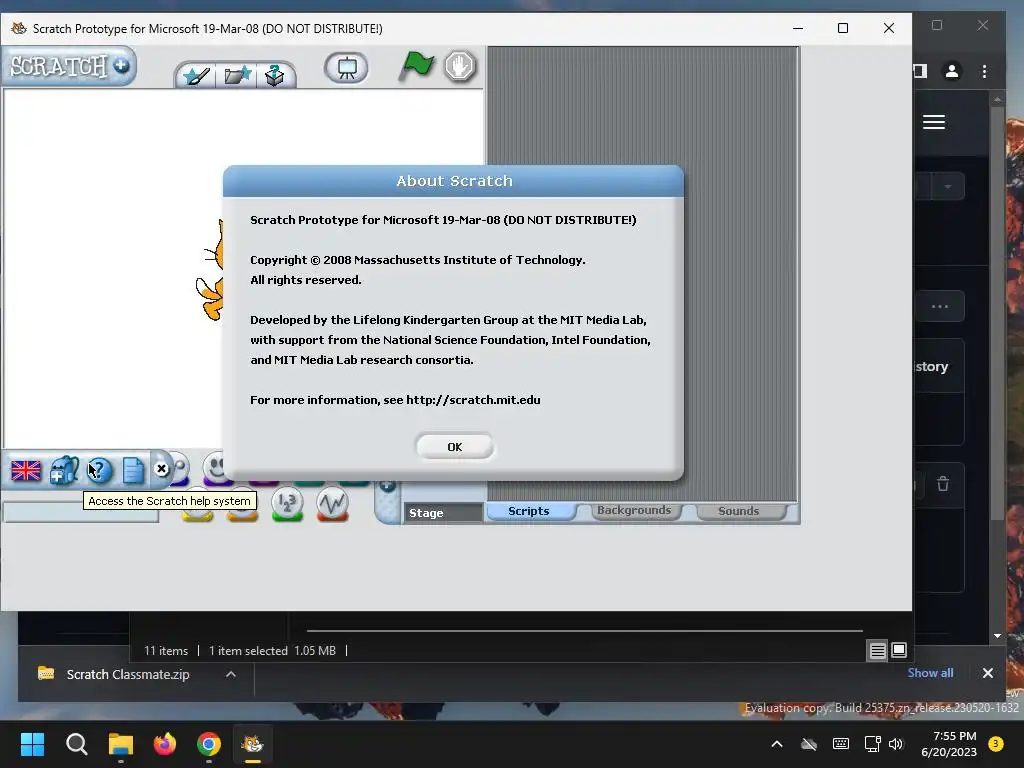The width and height of the screenshot is (1024, 768).
Task: Click the blue document page icon
Action: [x=133, y=471]
